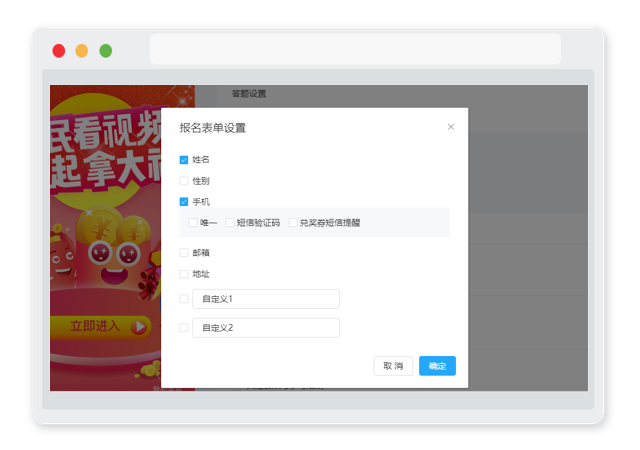This screenshot has height=450, width=640.
Task: Tick the 唯一 option under 手机
Action: (x=193, y=223)
